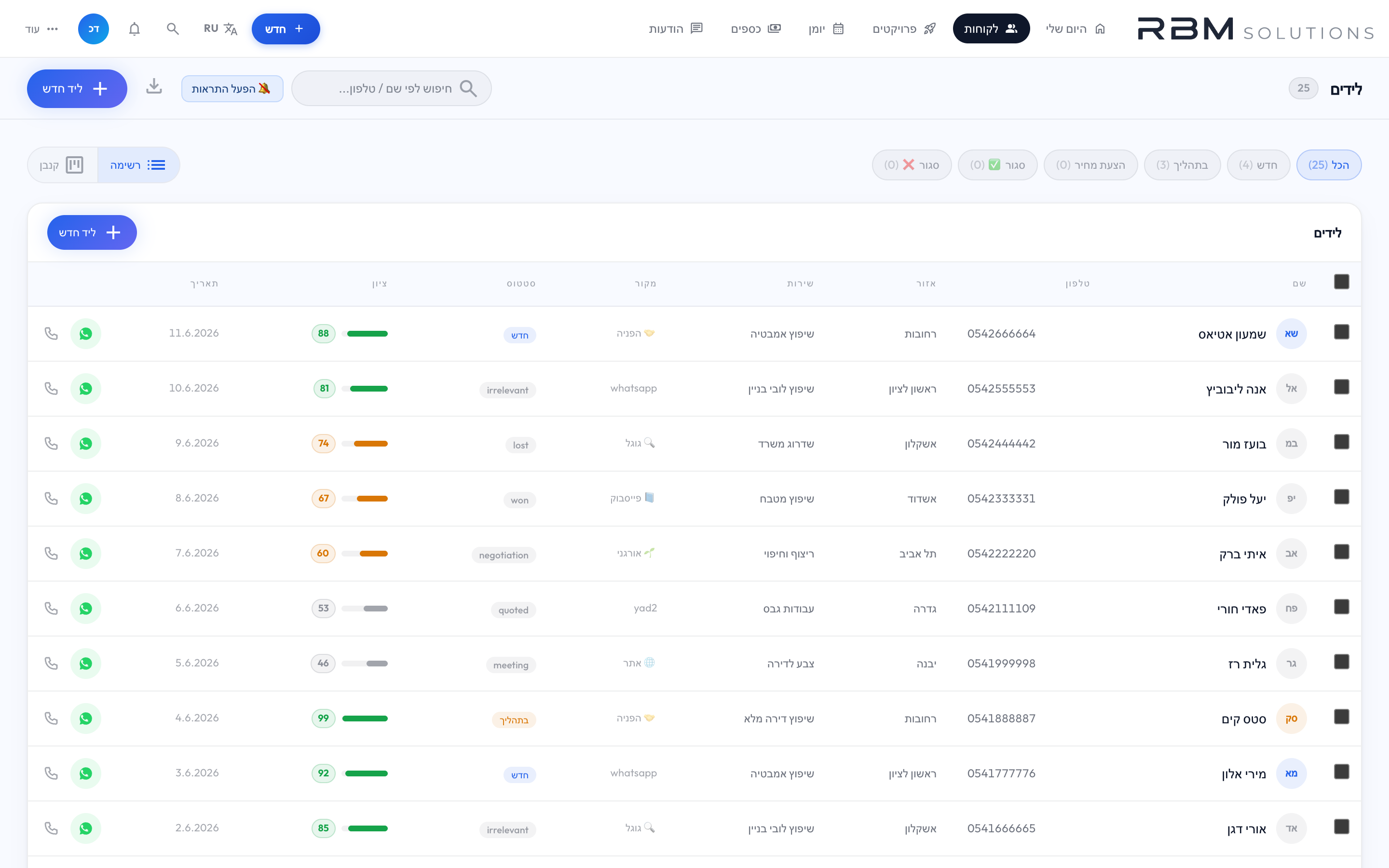Expand the עוד more menu

click(41, 29)
